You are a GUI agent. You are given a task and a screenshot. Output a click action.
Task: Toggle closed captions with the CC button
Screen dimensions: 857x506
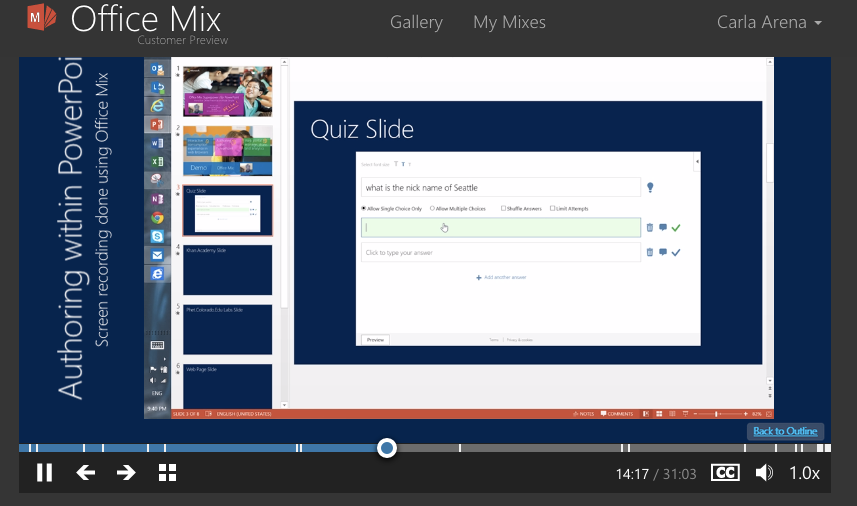click(x=725, y=473)
